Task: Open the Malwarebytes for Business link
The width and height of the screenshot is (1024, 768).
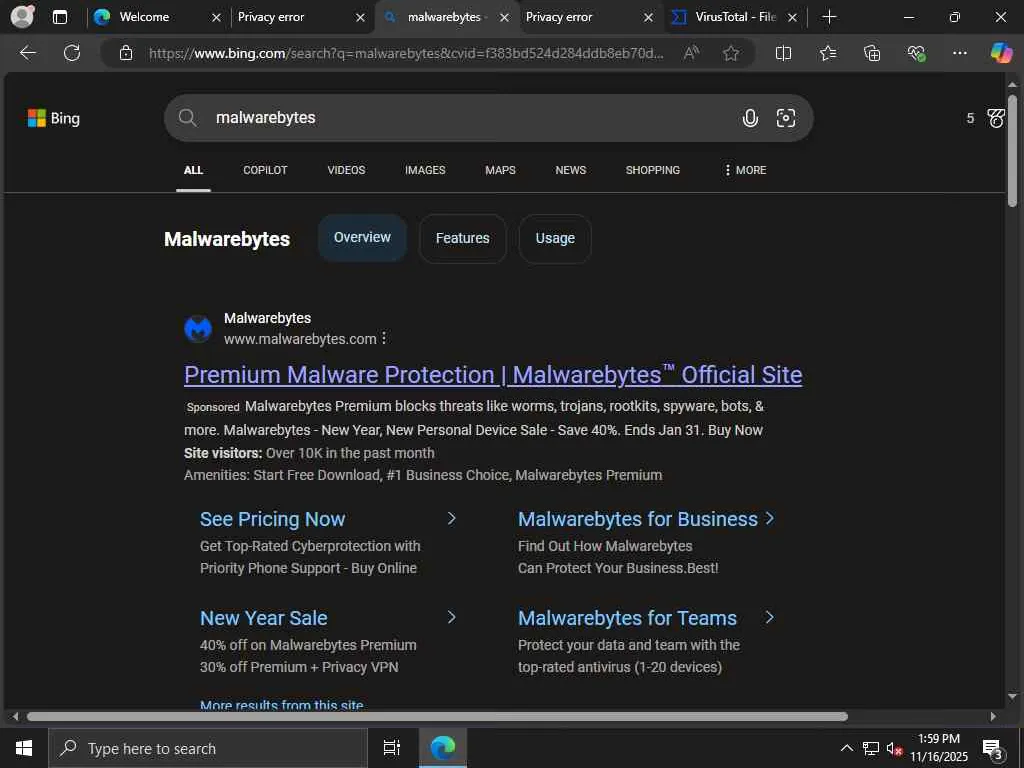Action: [637, 519]
